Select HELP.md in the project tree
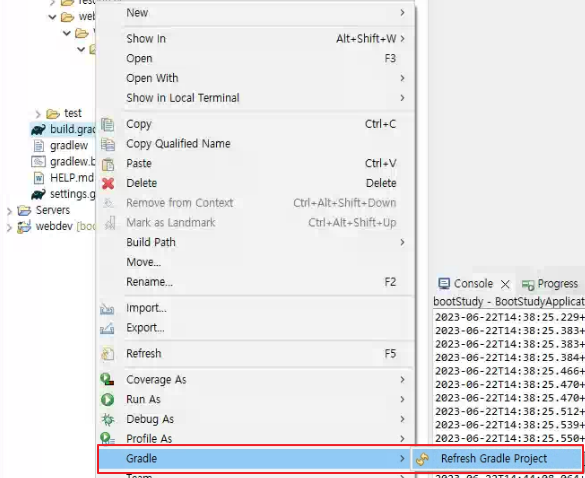This screenshot has height=478, width=585. [x=72, y=178]
